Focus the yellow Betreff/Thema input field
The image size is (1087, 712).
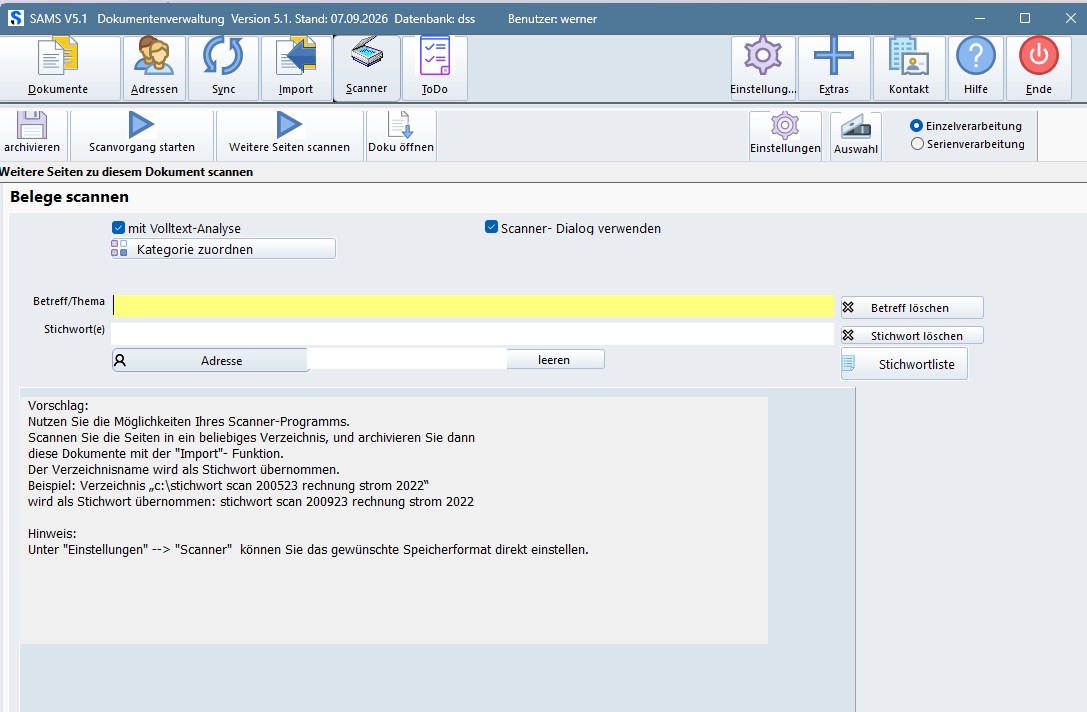pyautogui.click(x=473, y=306)
